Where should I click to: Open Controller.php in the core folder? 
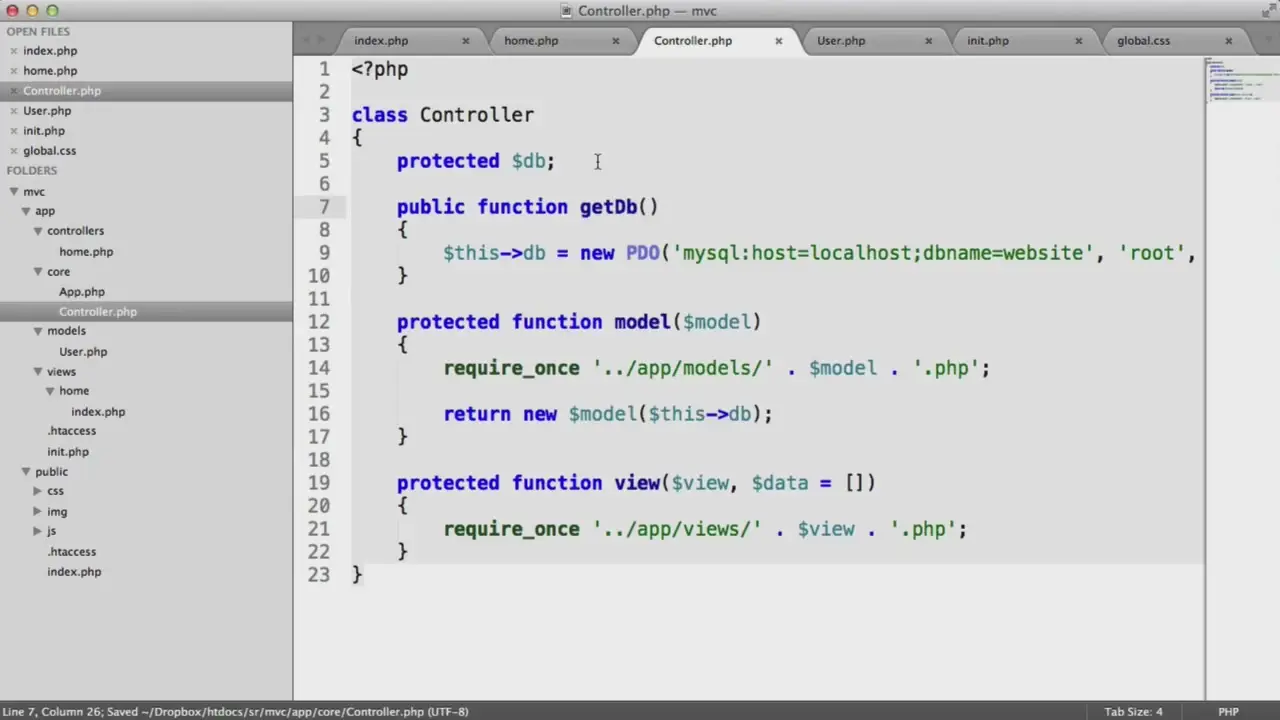tap(98, 312)
